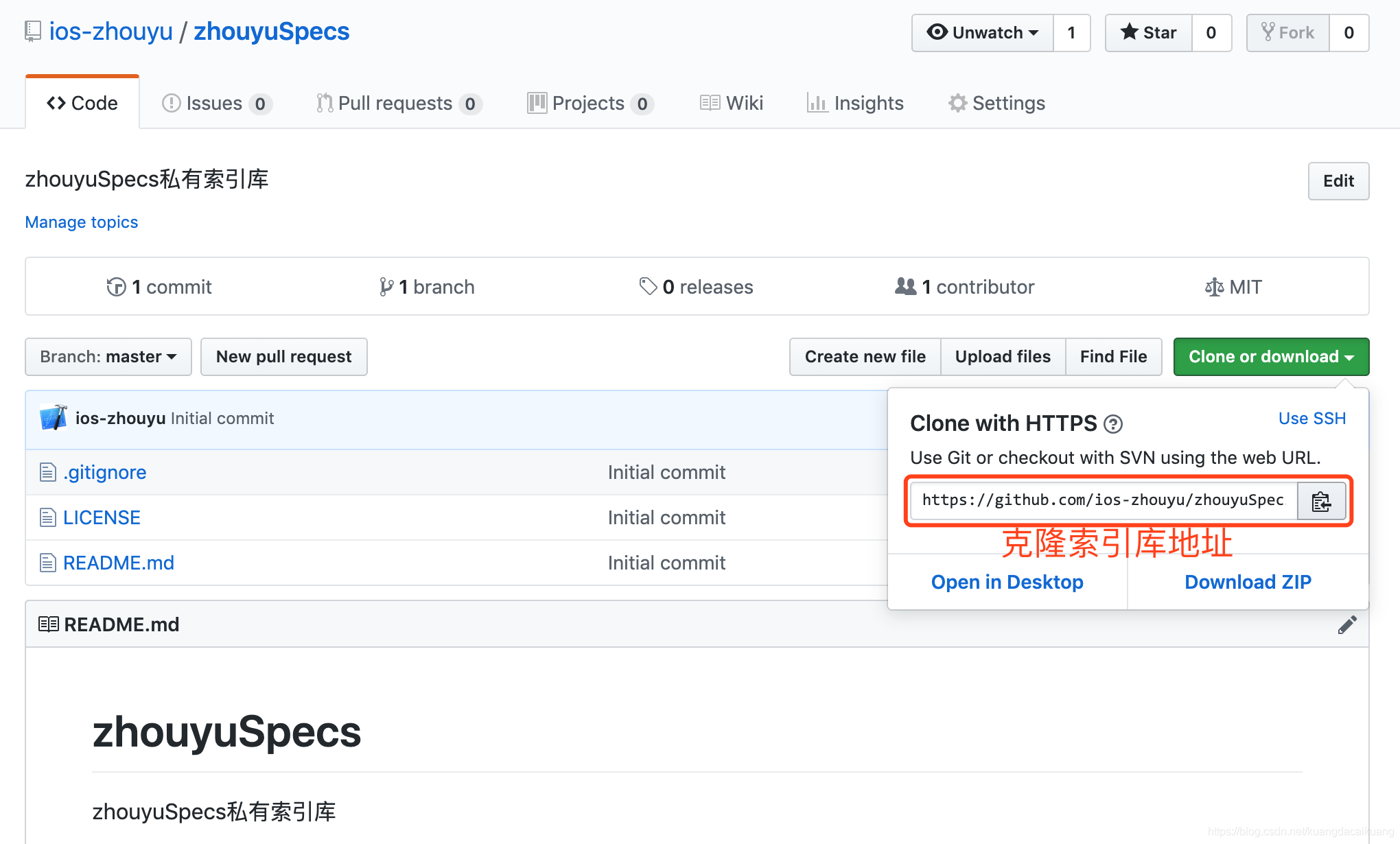Click Initial commit message for LICENSE

[x=666, y=517]
